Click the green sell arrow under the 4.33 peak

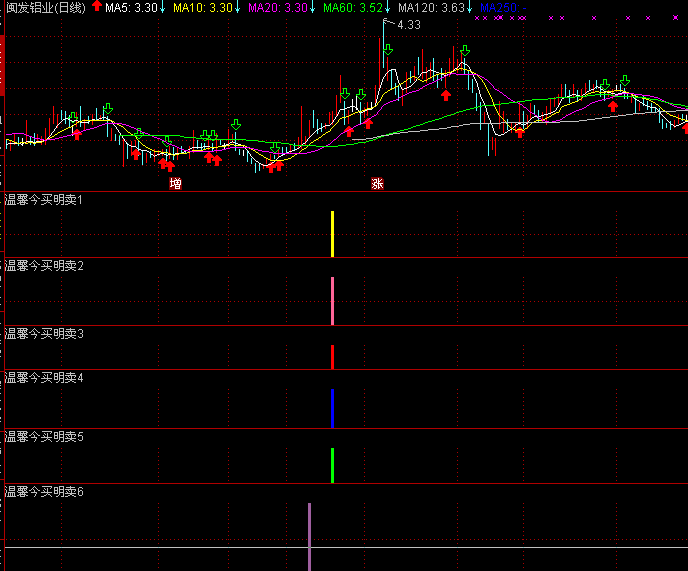click(x=388, y=50)
